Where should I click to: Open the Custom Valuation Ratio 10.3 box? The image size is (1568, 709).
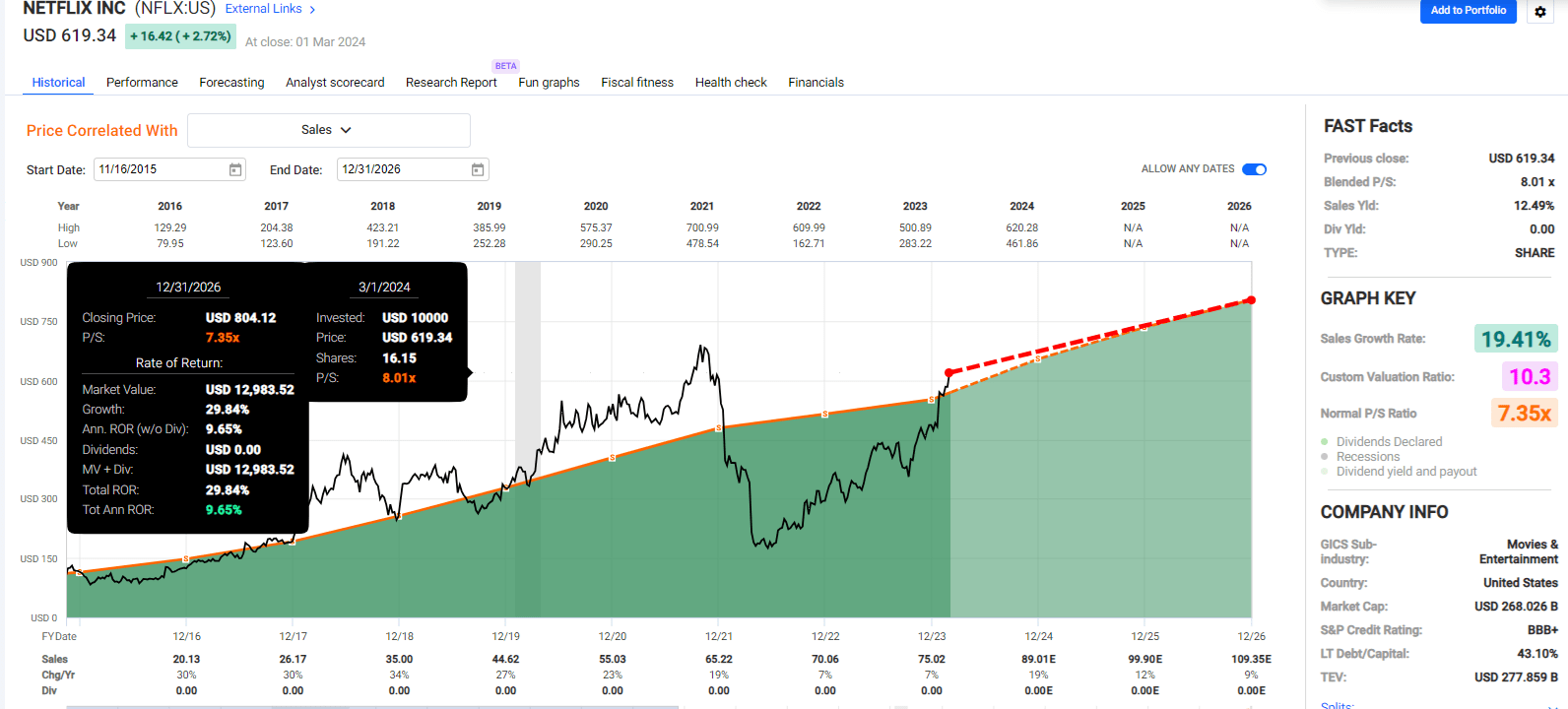1530,376
